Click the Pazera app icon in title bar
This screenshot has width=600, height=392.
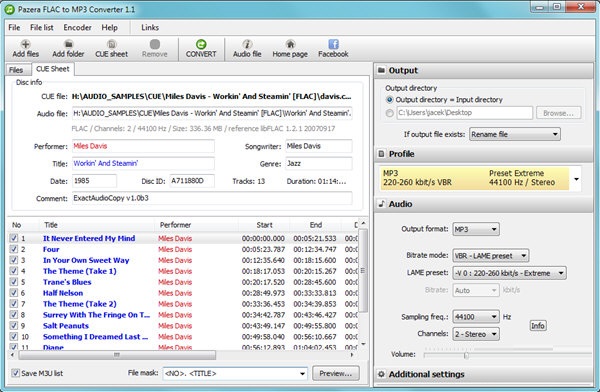point(10,9)
